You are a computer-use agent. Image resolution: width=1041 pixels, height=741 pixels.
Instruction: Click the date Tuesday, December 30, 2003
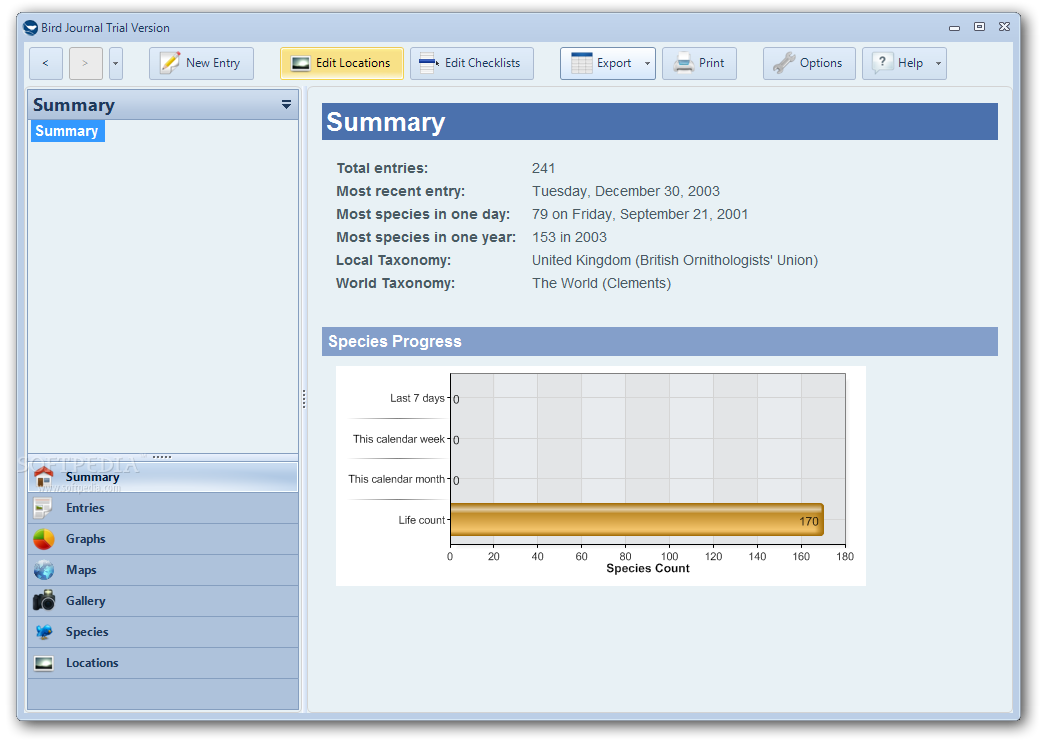pyautogui.click(x=625, y=191)
